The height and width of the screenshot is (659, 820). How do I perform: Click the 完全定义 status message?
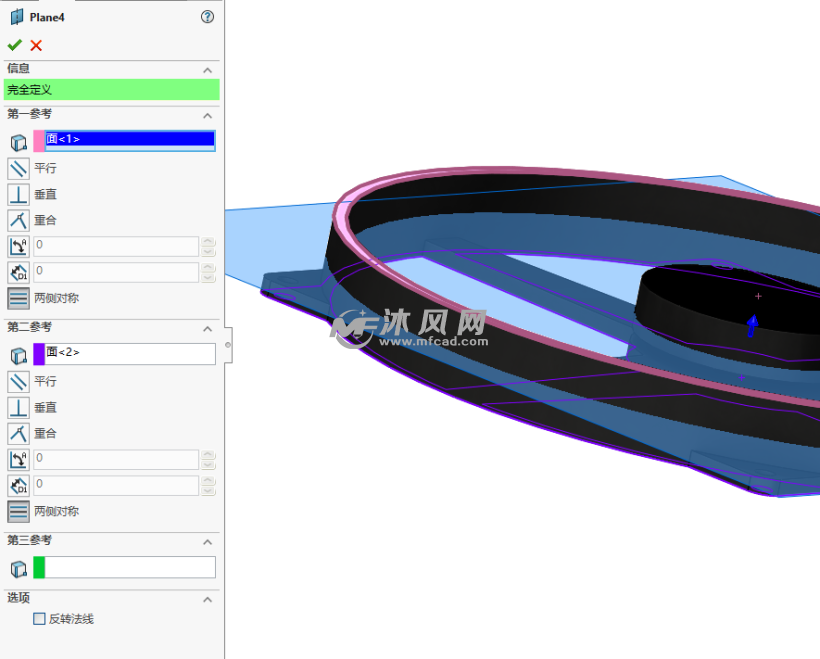click(x=111, y=89)
